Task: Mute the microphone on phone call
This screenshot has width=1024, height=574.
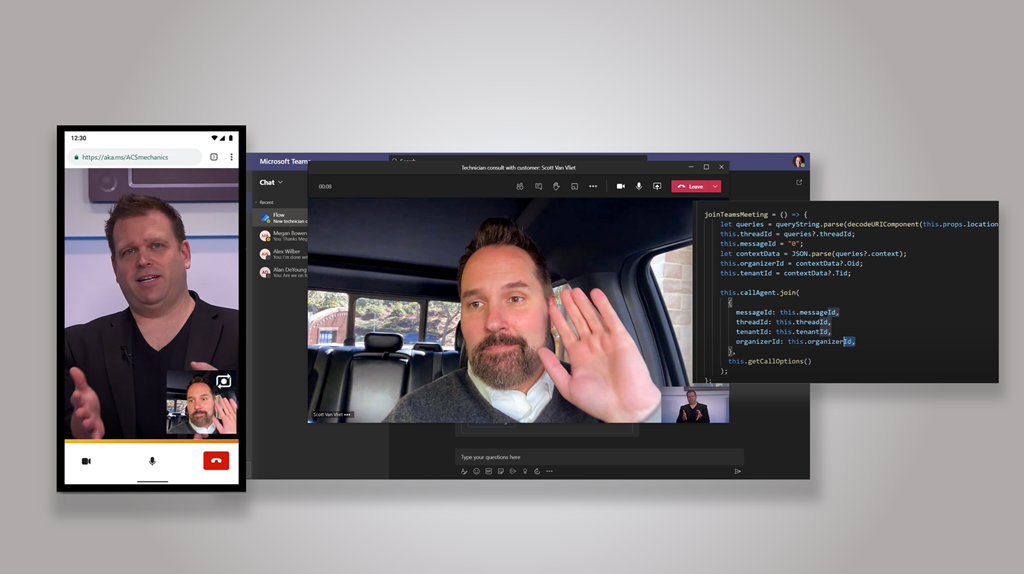Action: pos(152,461)
